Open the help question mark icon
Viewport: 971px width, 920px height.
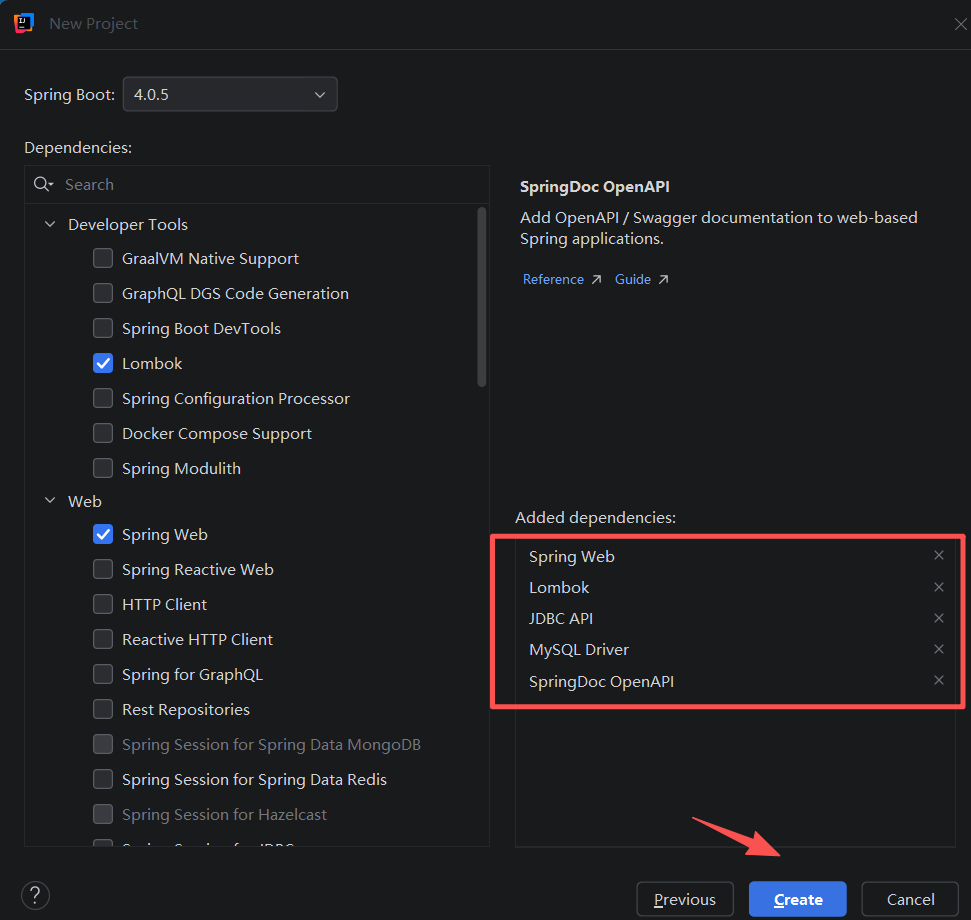35,895
